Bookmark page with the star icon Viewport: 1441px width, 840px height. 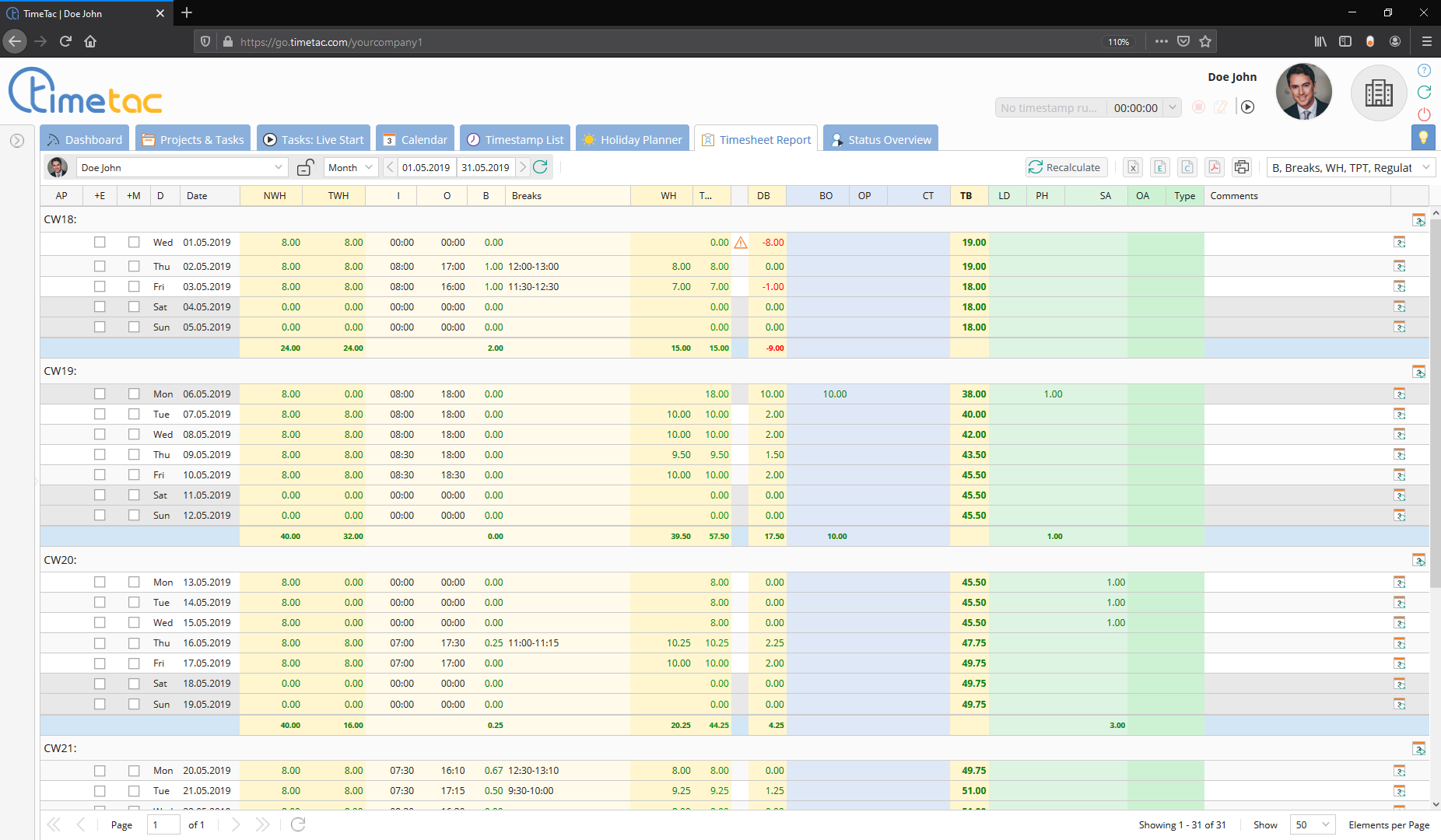1205,41
